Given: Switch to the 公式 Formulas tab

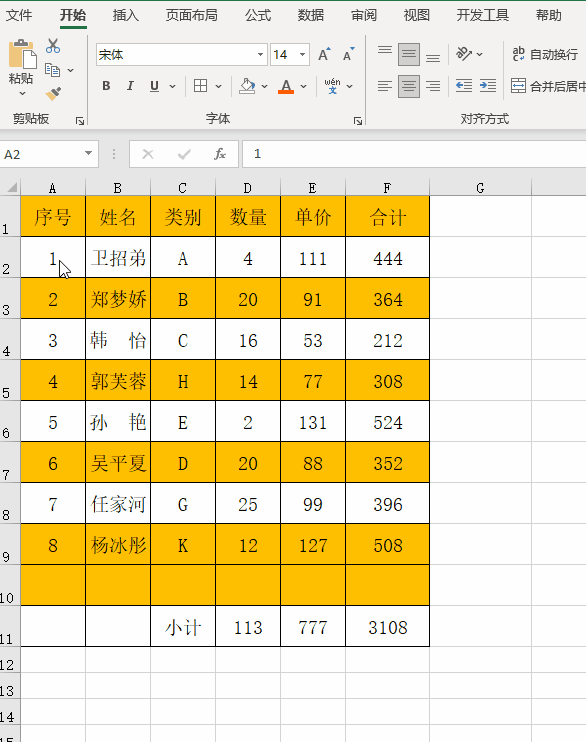Looking at the screenshot, I should [x=257, y=15].
